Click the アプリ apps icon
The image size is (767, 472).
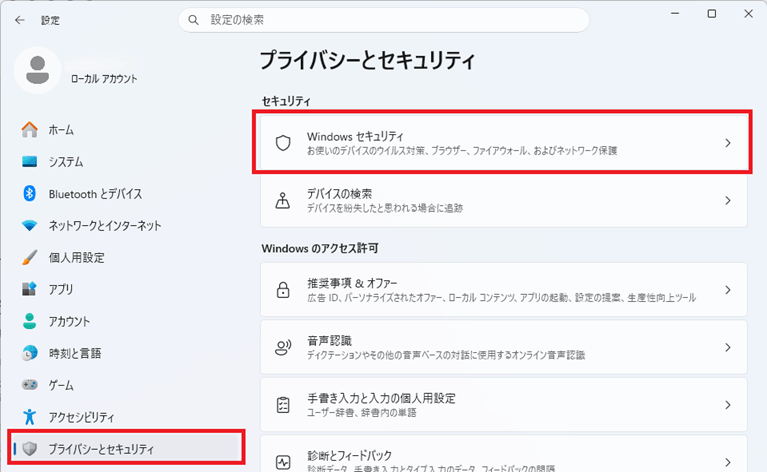pos(29,289)
